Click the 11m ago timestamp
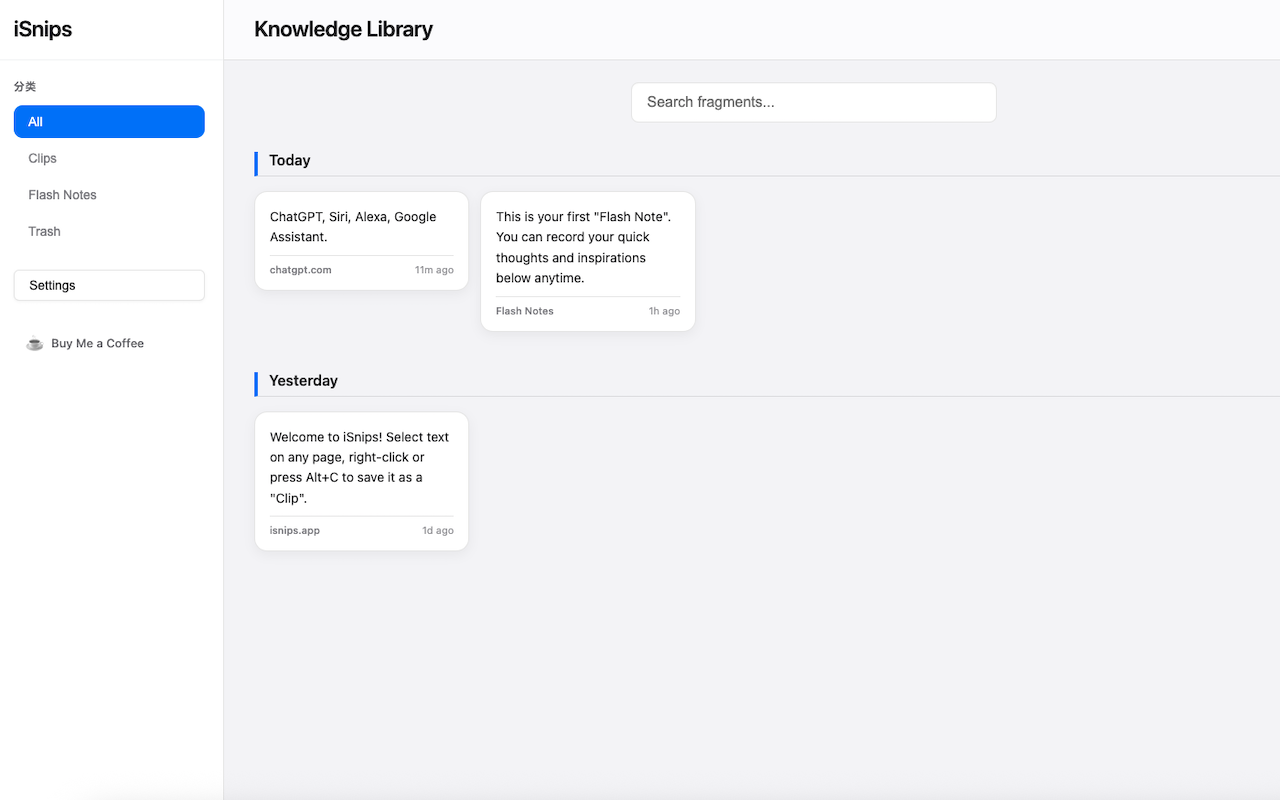 [433, 269]
